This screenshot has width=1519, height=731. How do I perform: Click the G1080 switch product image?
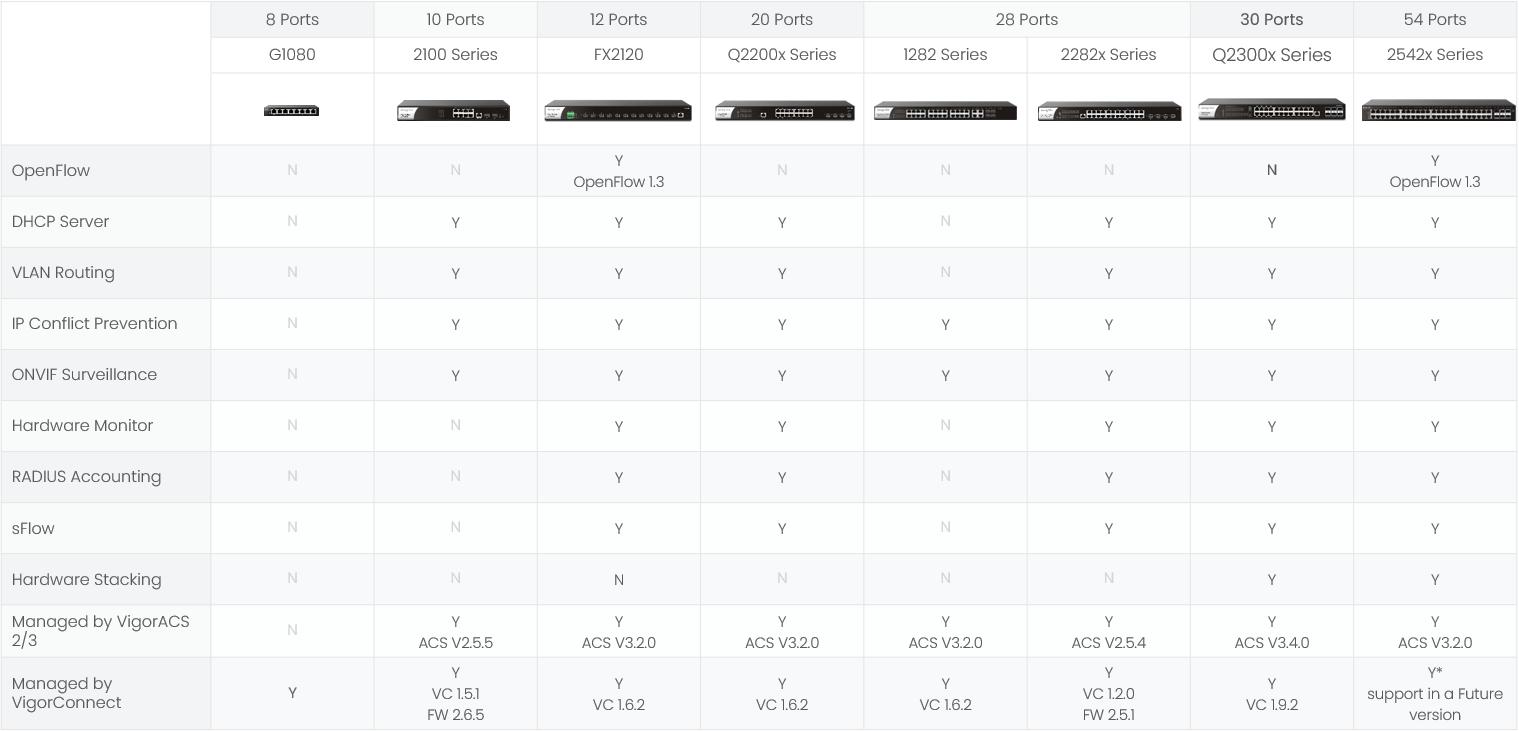291,111
